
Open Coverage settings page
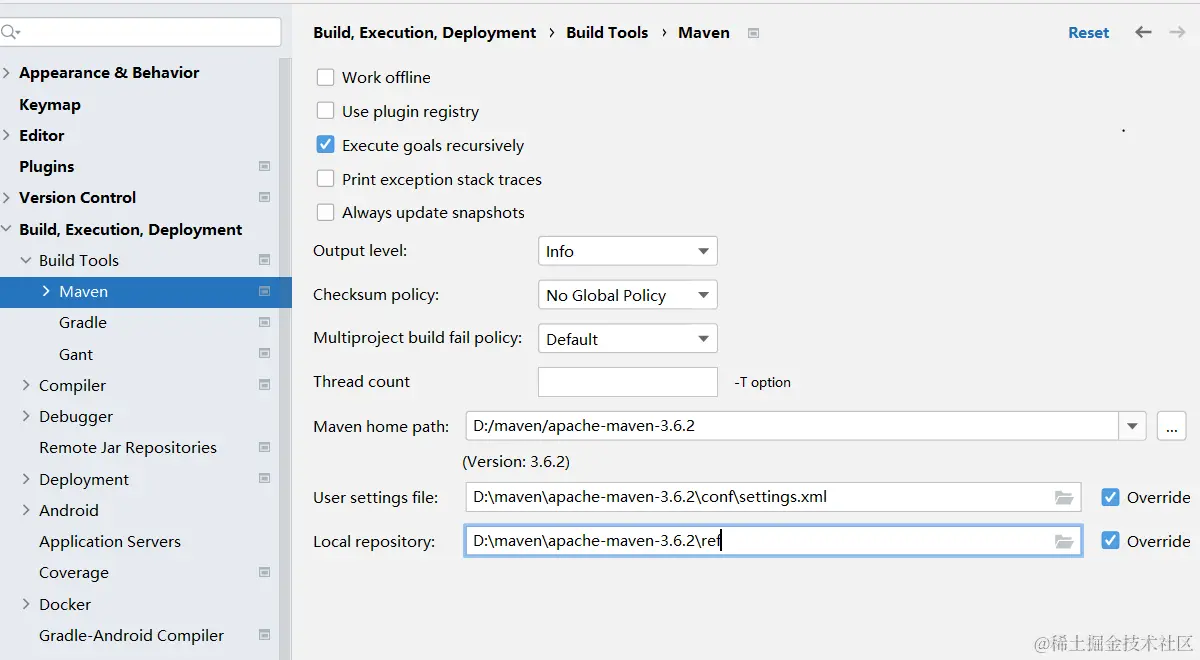tap(74, 572)
